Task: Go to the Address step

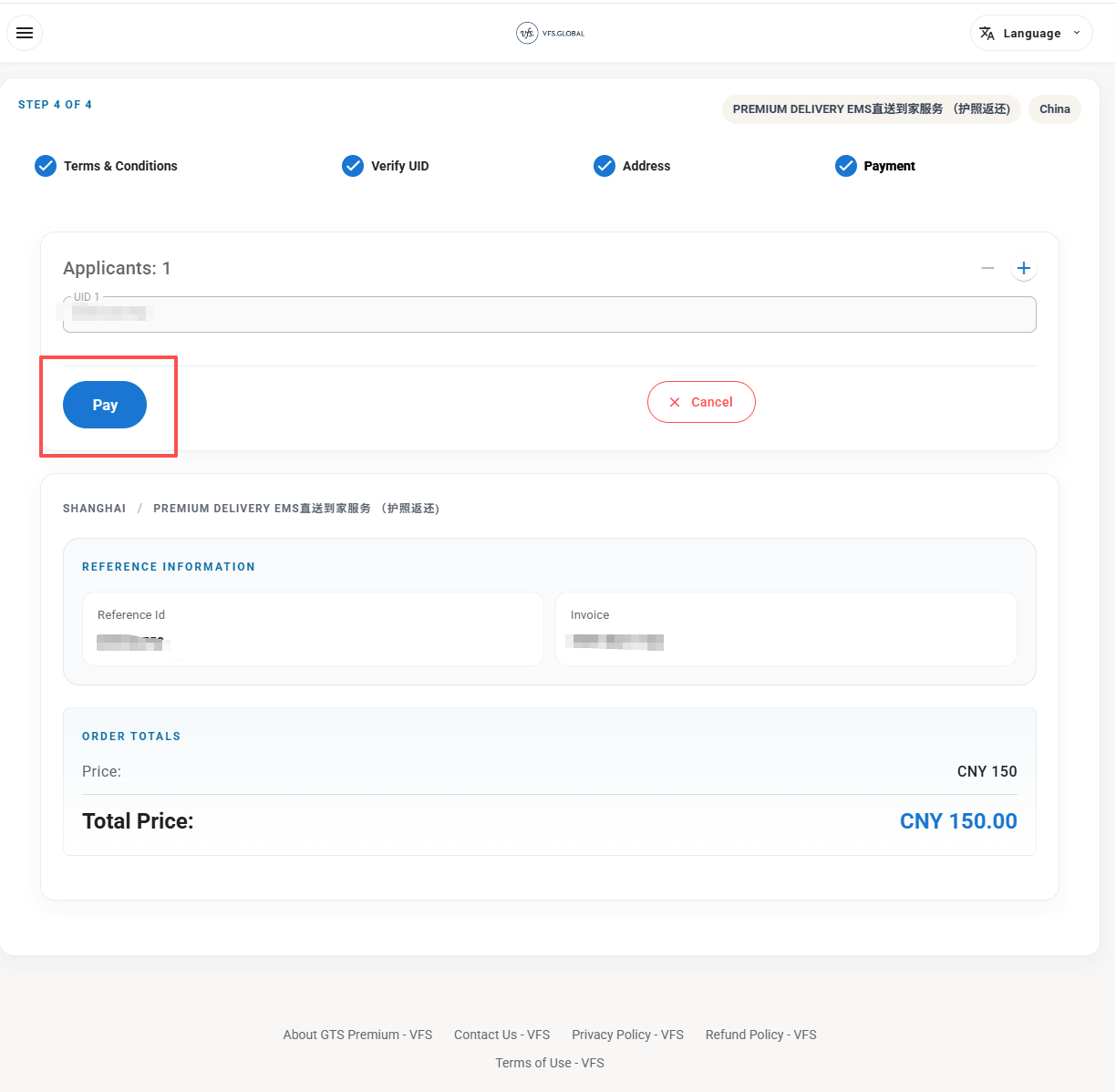Action: coord(646,166)
